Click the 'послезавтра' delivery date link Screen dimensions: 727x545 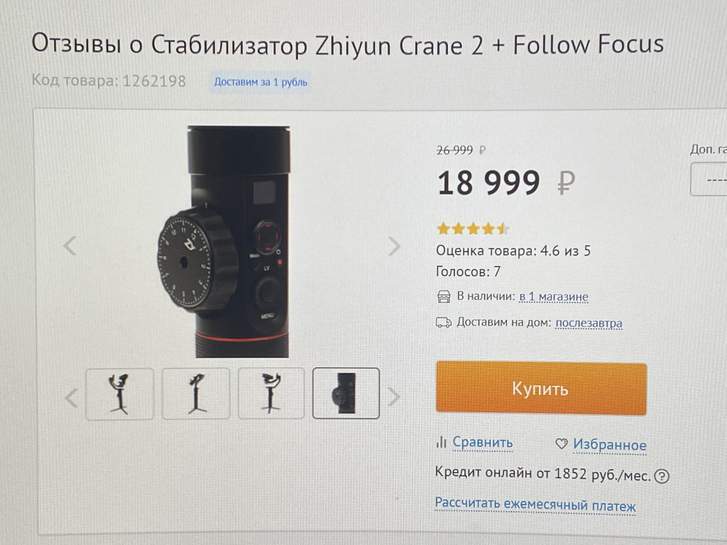coord(589,322)
